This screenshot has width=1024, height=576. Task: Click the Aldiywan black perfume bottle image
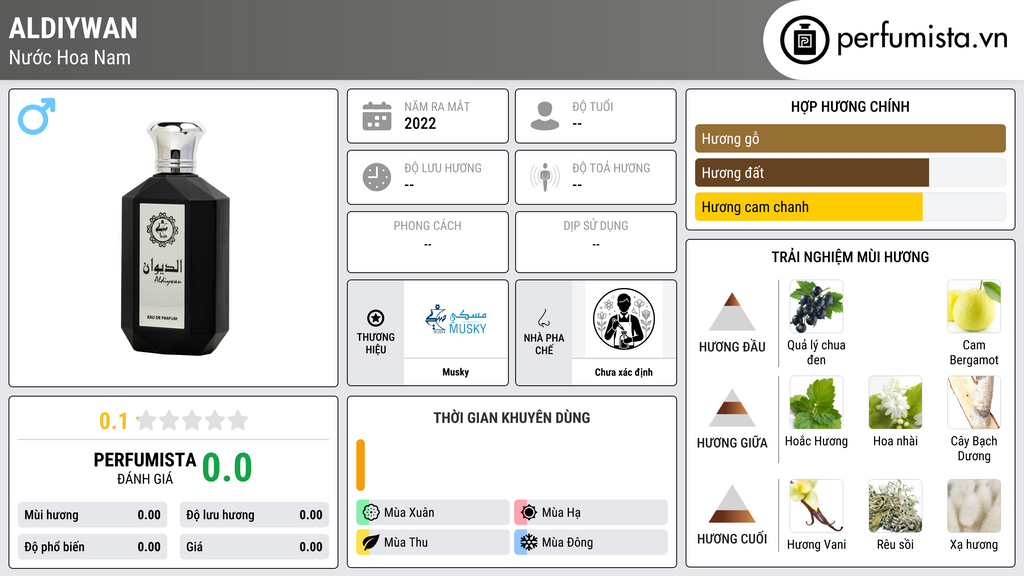[x=174, y=238]
